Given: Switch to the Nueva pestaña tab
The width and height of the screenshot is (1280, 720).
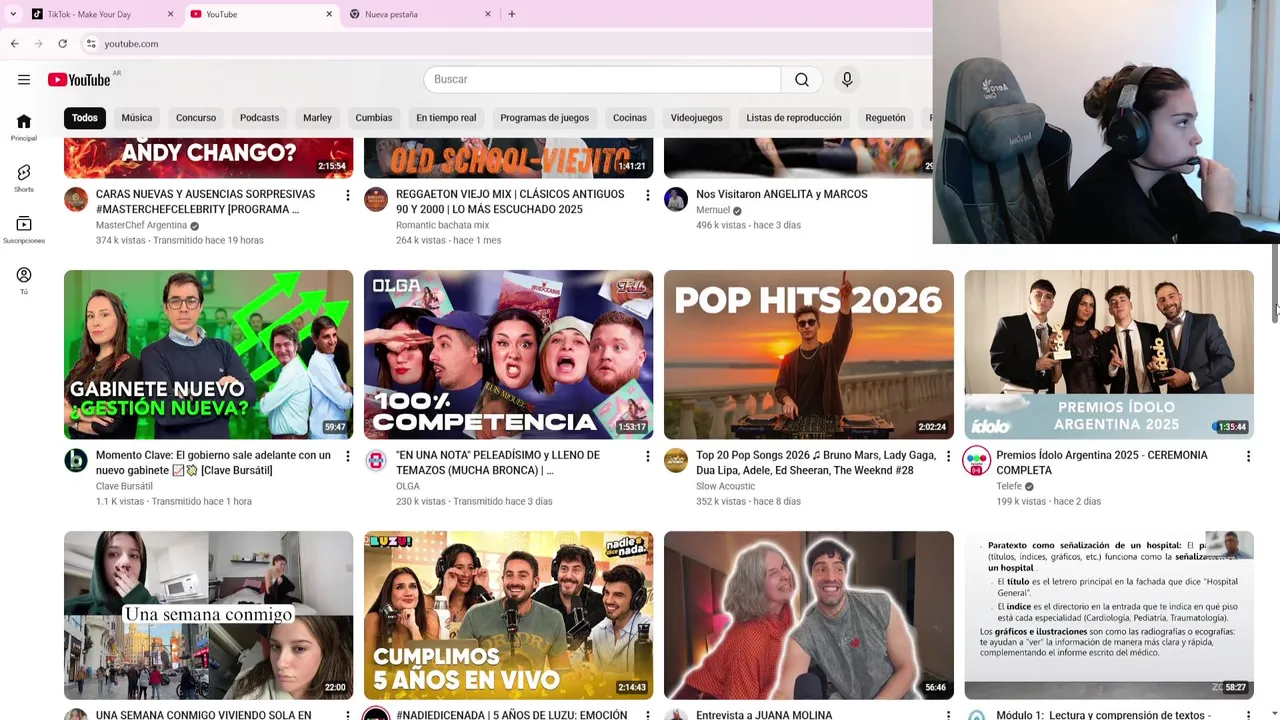Looking at the screenshot, I should point(420,14).
